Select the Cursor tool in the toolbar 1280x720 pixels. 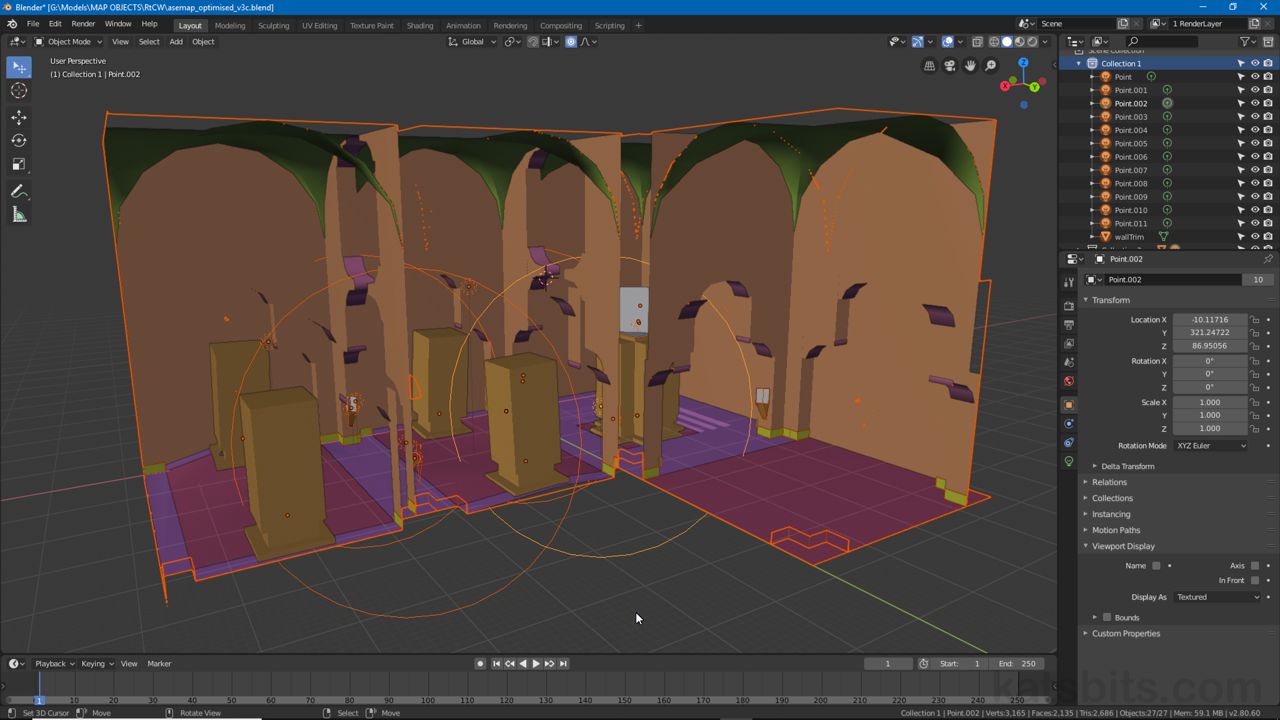(19, 91)
